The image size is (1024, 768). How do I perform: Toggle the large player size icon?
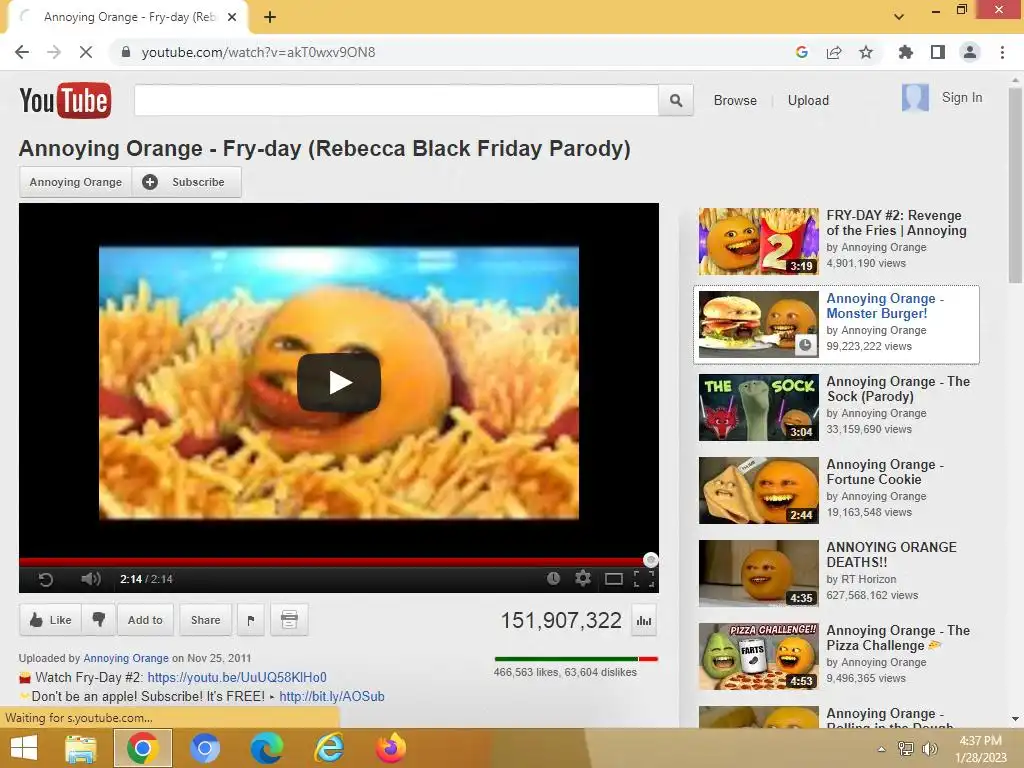pyautogui.click(x=613, y=579)
